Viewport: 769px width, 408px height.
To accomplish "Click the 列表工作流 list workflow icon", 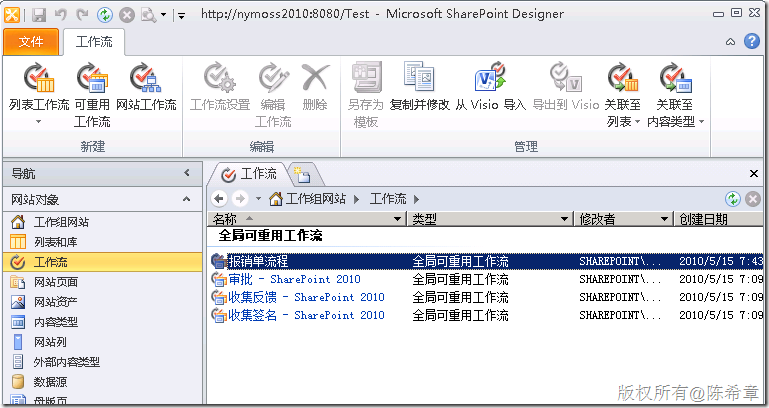I will (x=39, y=77).
